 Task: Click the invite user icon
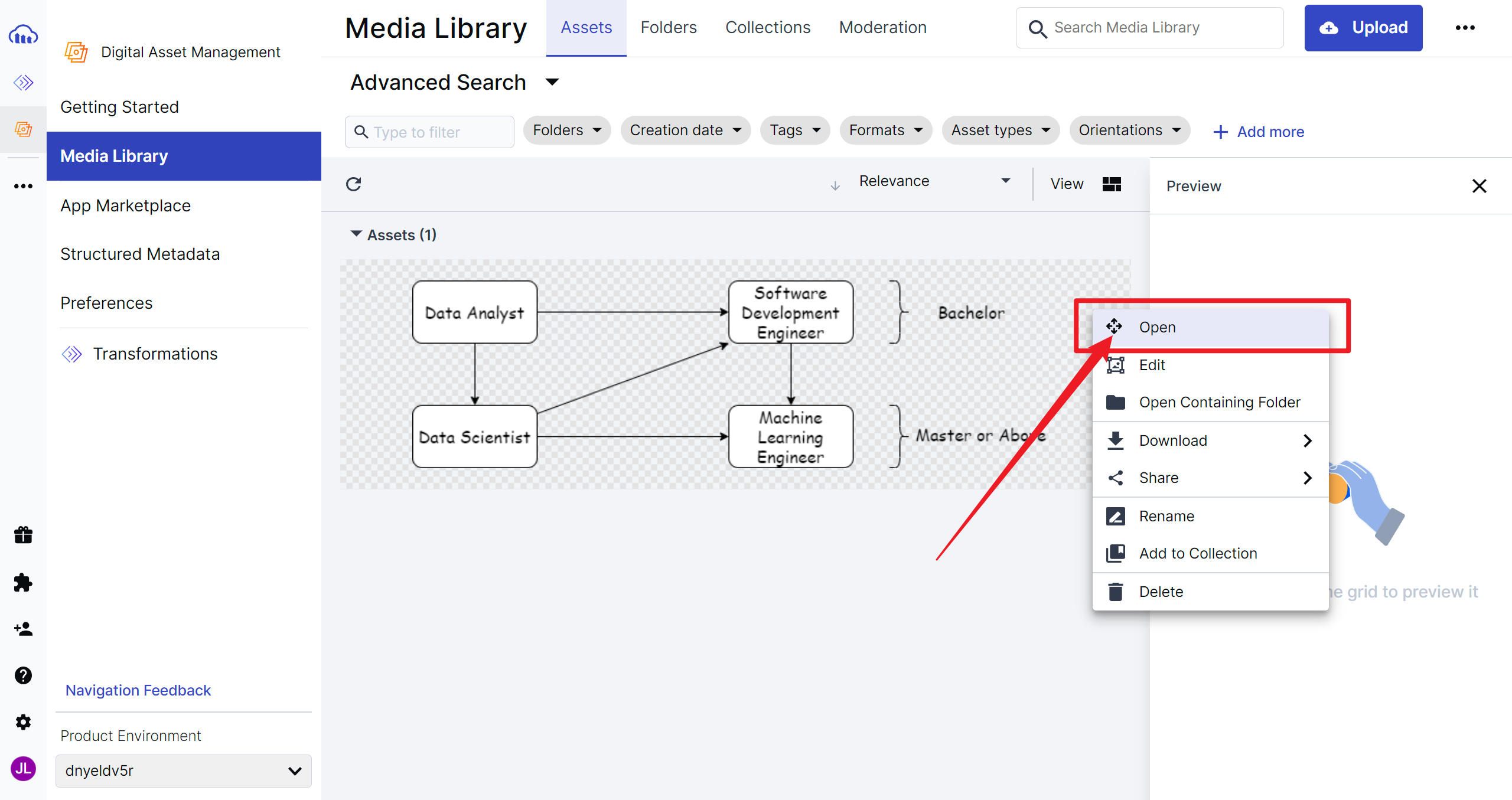23,629
